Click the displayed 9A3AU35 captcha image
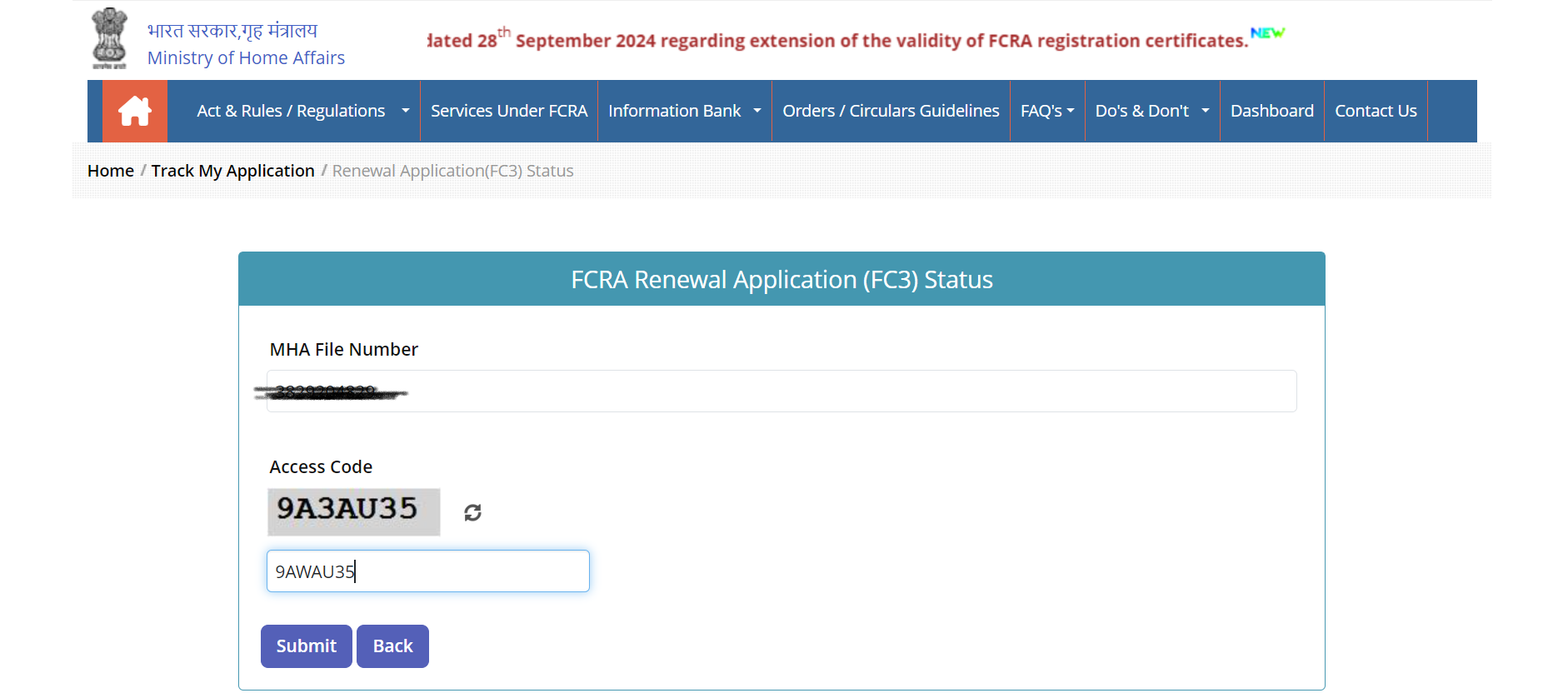 click(353, 512)
